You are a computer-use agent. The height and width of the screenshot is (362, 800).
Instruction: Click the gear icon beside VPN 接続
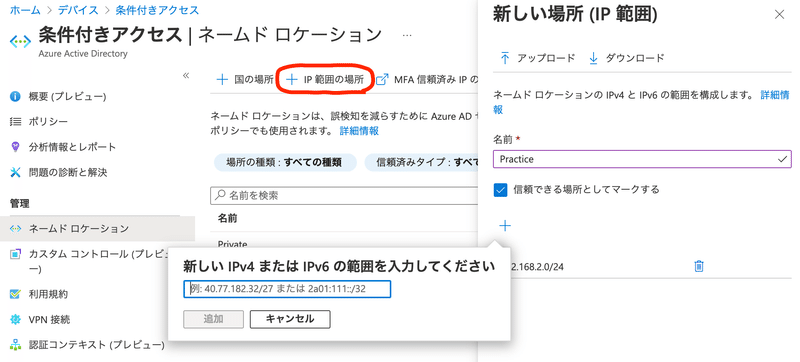tap(15, 320)
